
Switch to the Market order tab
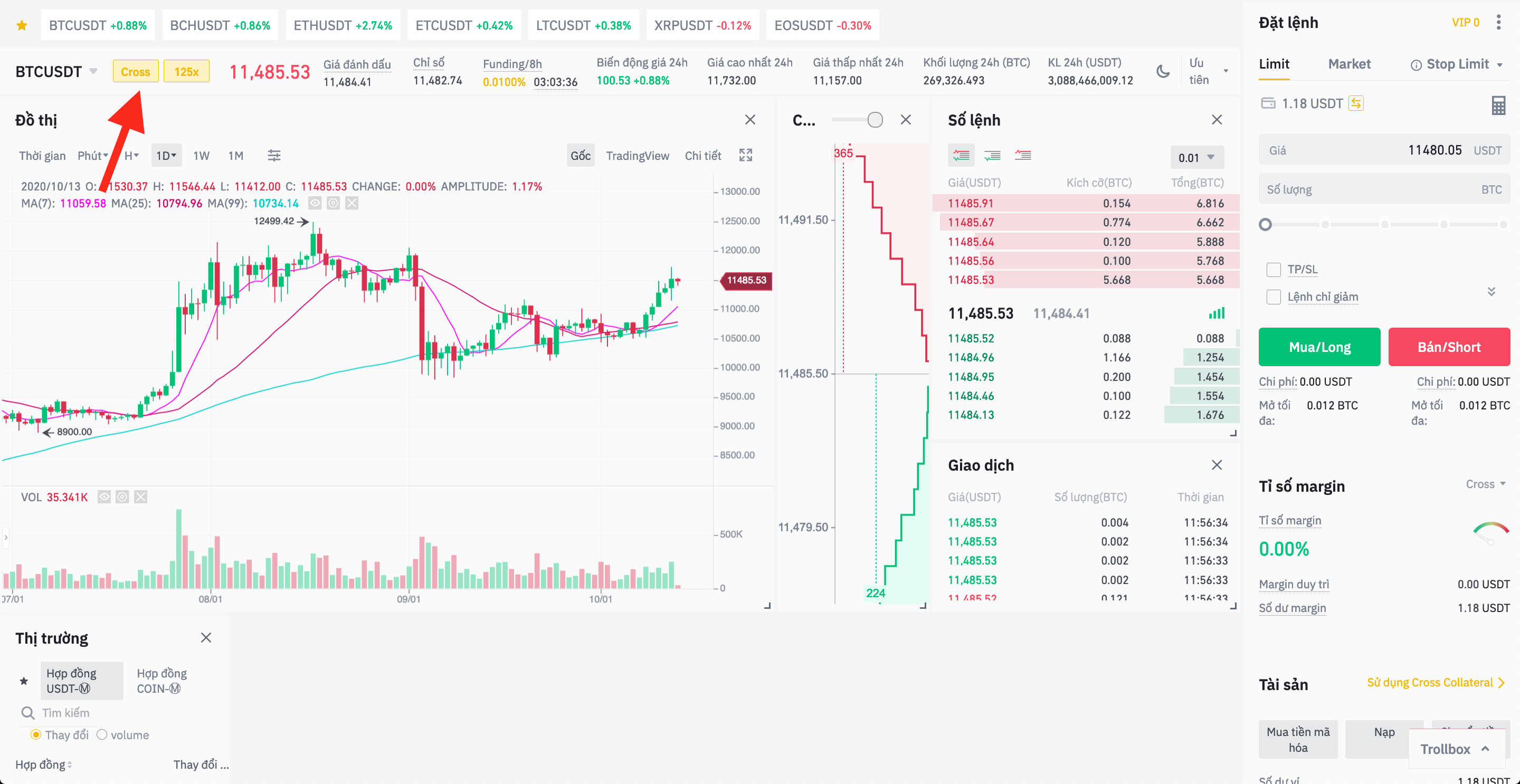[1349, 64]
